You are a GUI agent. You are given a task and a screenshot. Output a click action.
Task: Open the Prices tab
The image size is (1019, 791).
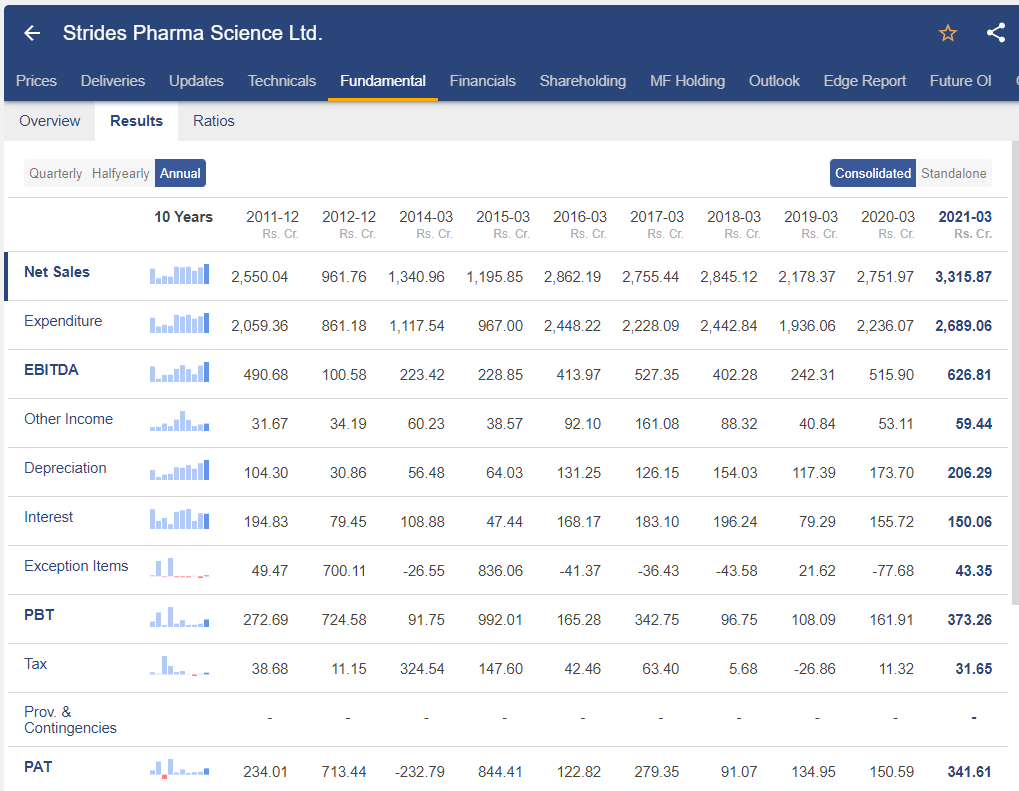(x=36, y=81)
